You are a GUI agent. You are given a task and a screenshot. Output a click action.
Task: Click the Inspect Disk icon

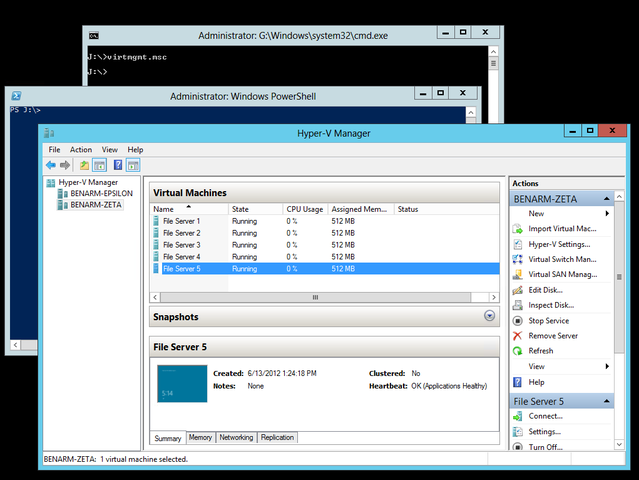(x=518, y=305)
